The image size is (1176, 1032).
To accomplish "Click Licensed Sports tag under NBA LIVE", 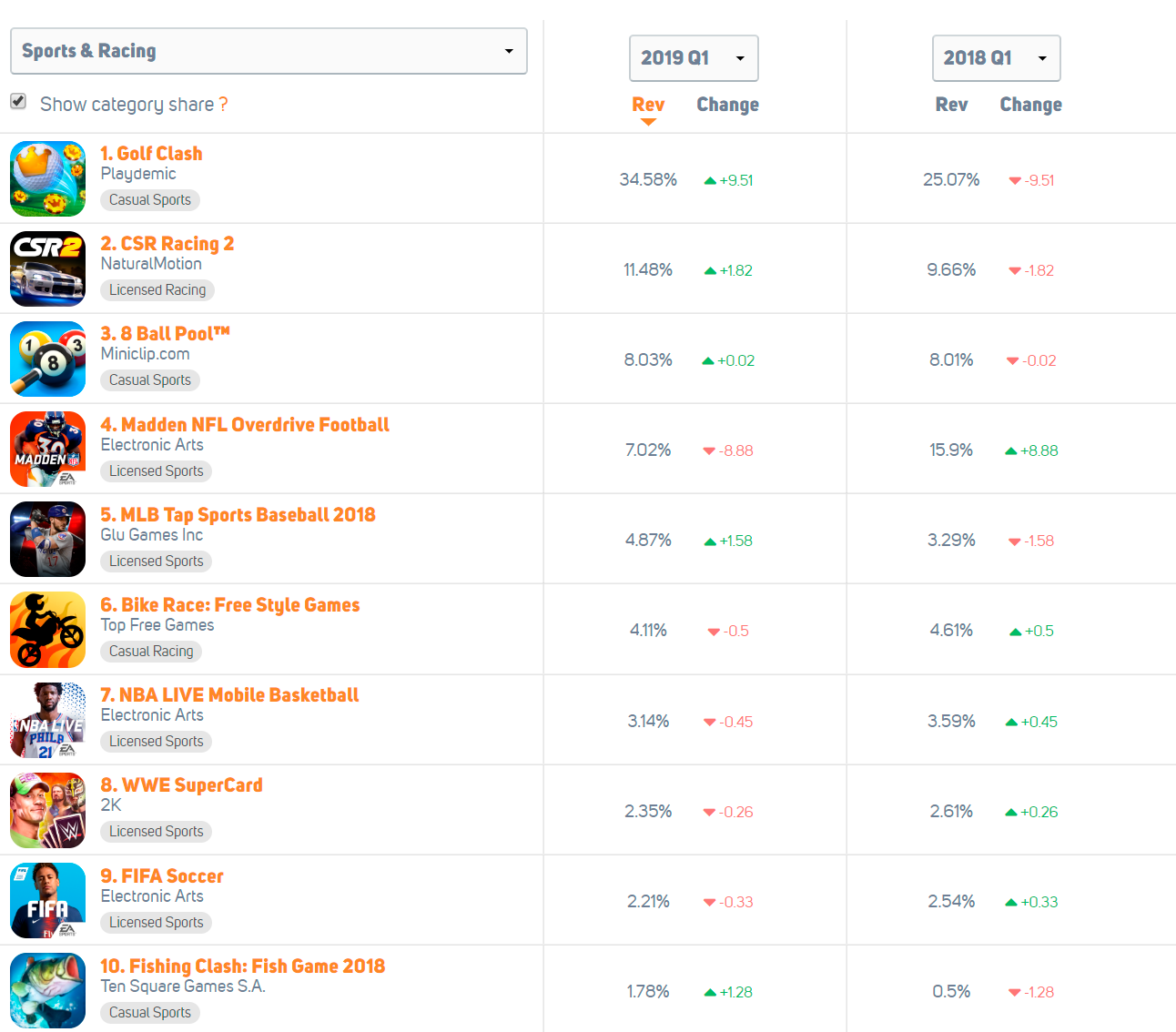I will (157, 742).
